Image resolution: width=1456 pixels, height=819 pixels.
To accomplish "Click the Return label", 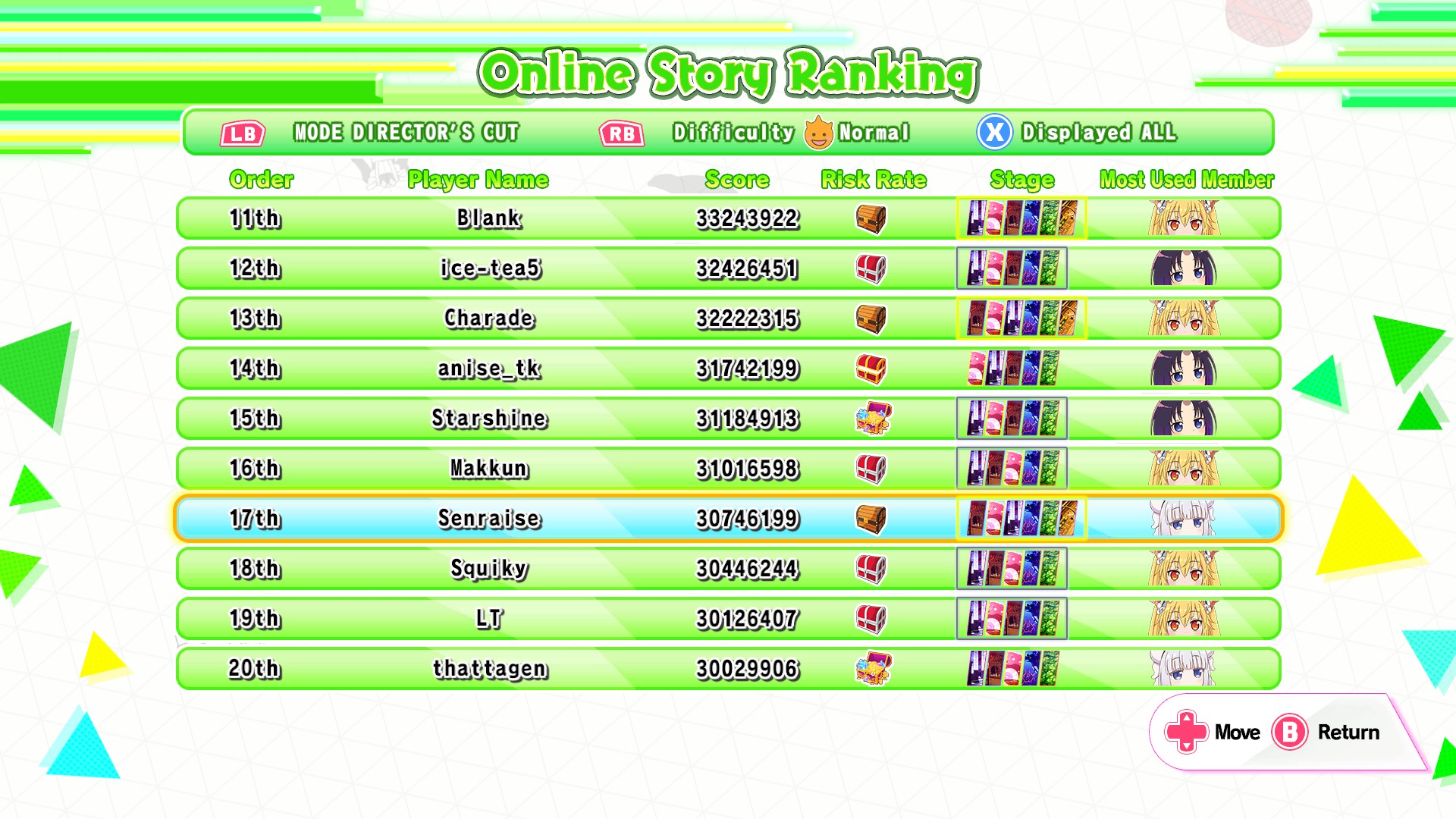I will coord(1348,732).
